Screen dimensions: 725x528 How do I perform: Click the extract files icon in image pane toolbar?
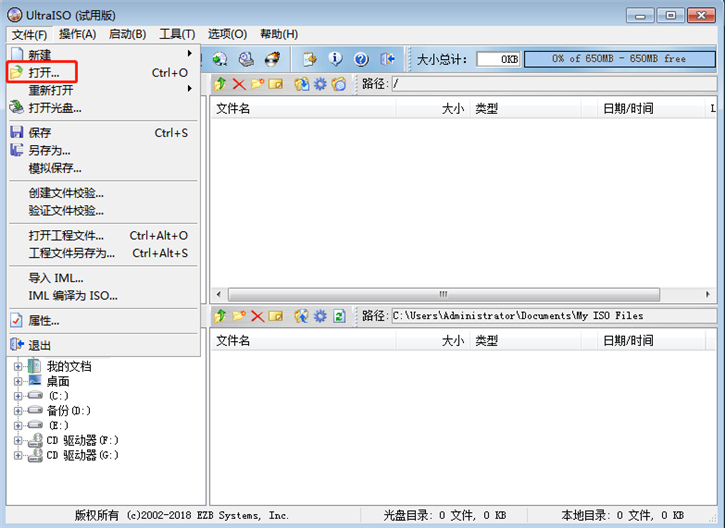pos(301,84)
